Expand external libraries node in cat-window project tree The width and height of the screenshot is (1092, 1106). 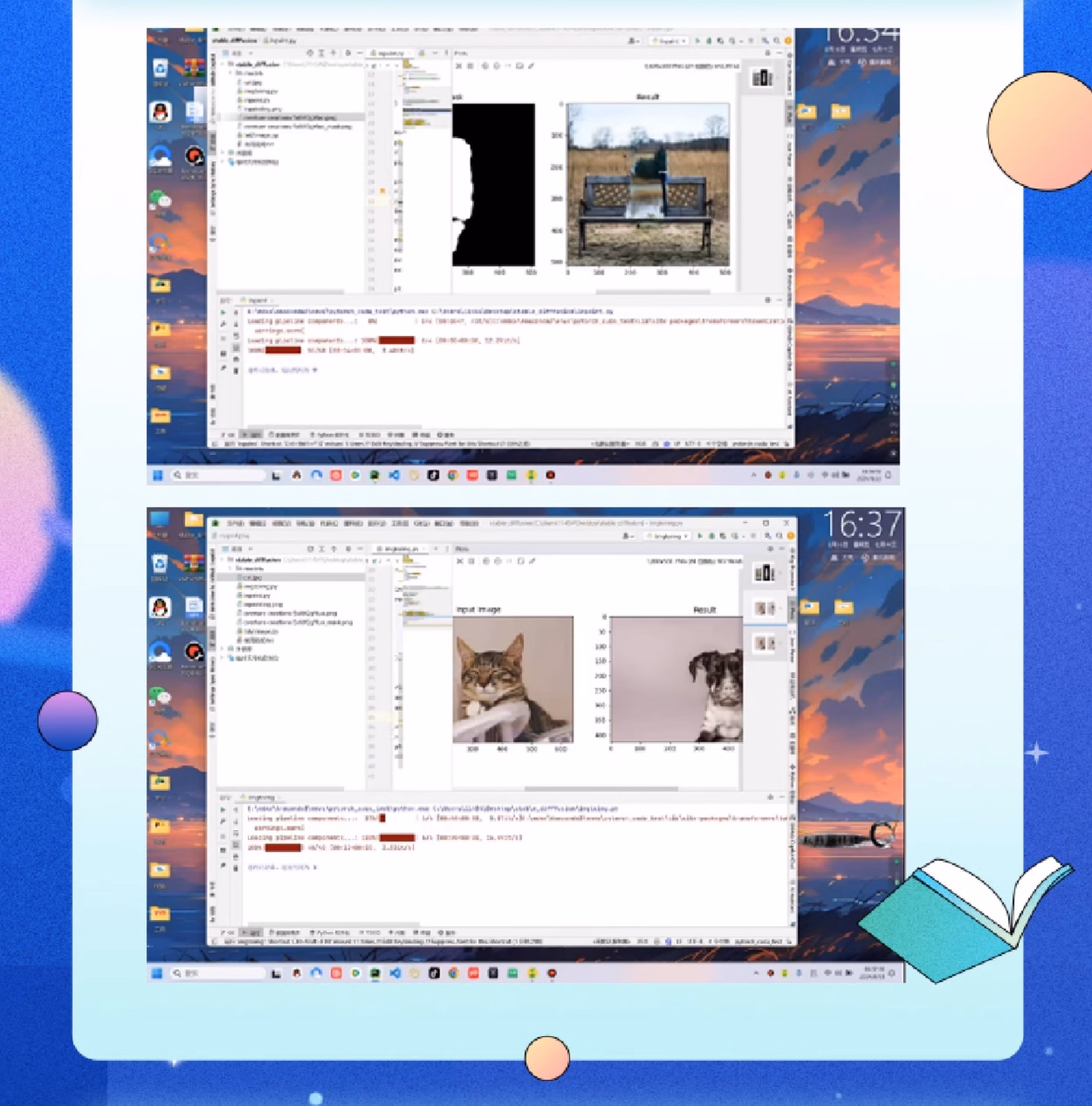point(223,649)
